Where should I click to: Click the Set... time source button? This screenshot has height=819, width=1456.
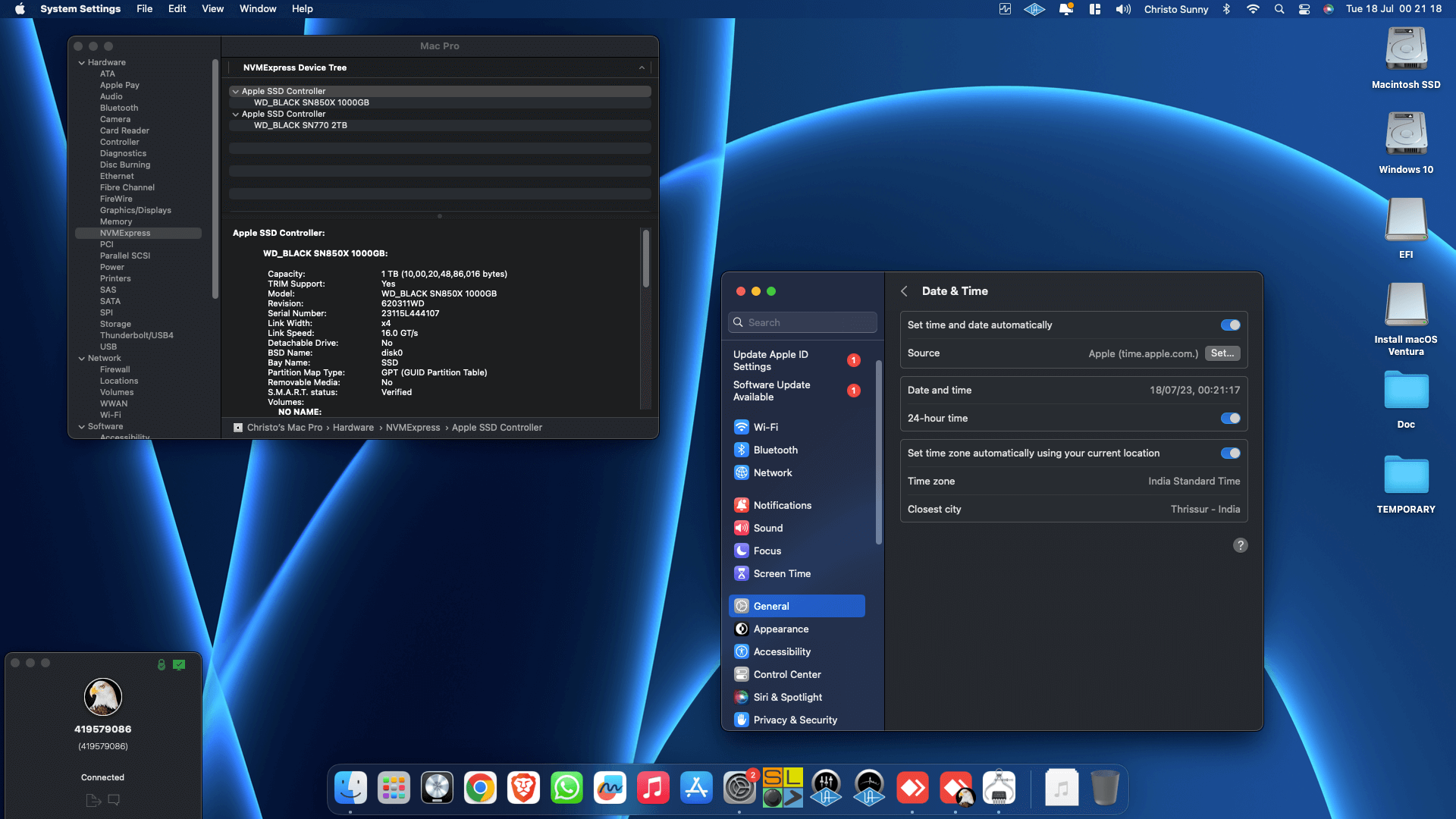1222,353
